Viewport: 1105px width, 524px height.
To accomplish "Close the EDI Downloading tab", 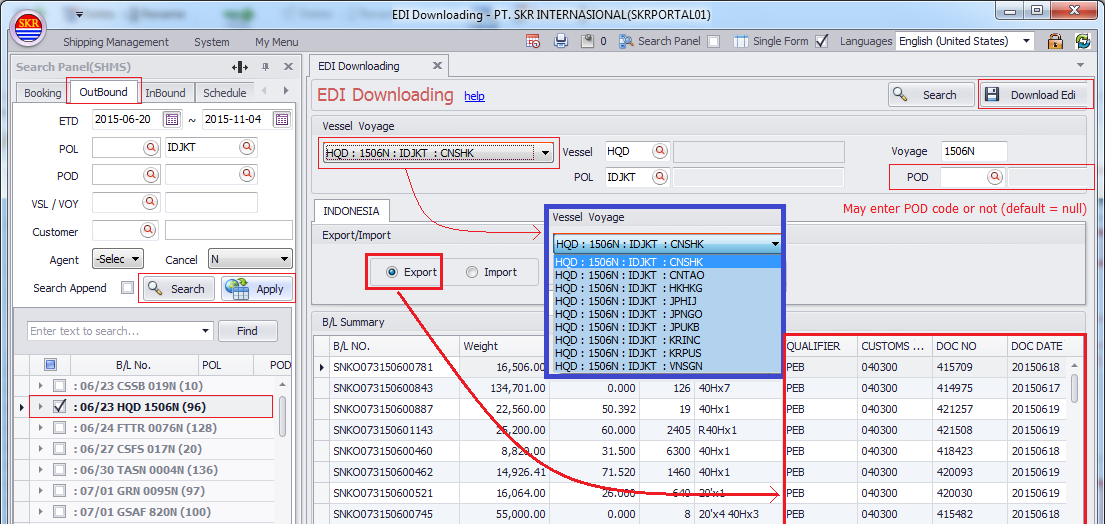I will point(437,66).
